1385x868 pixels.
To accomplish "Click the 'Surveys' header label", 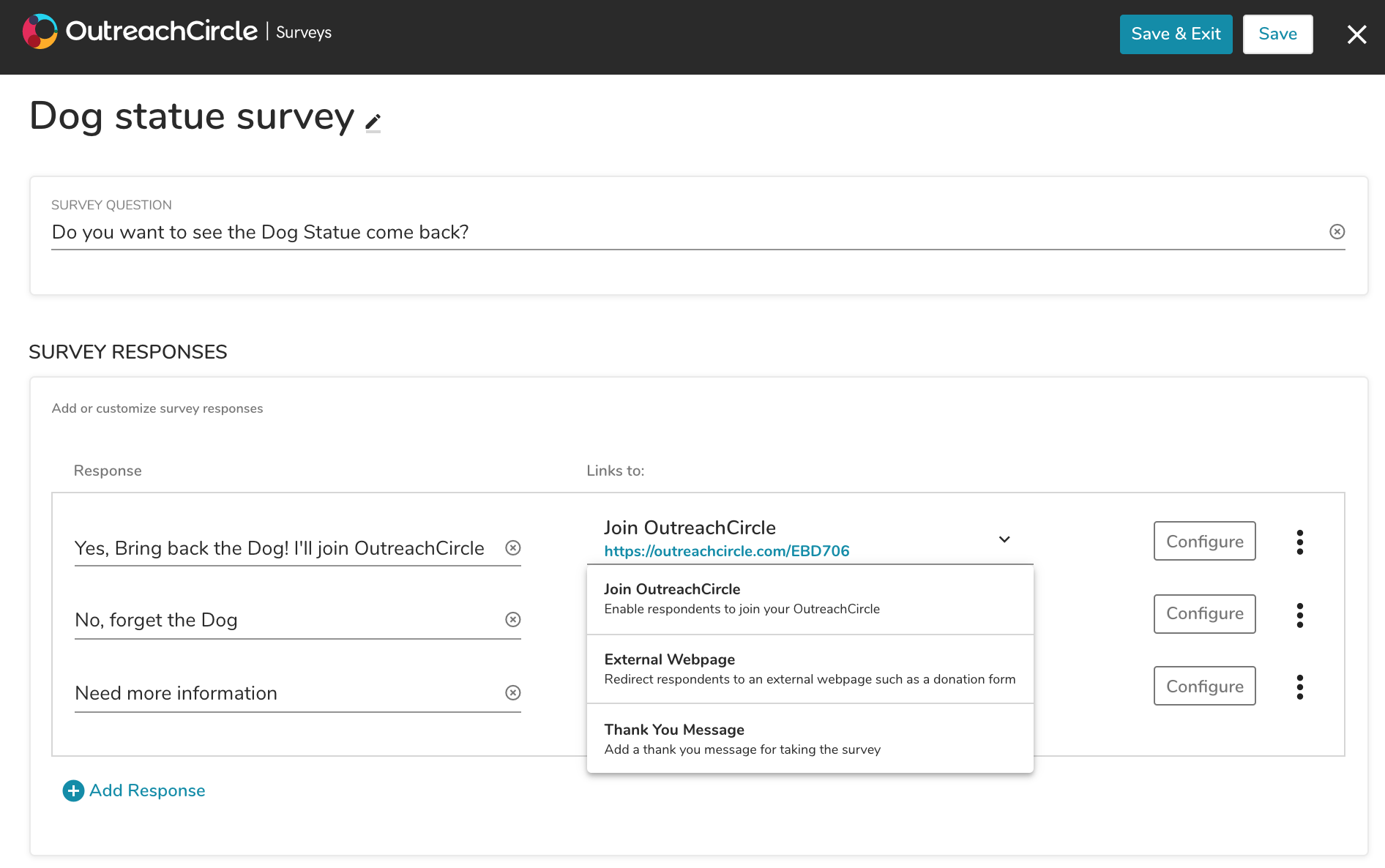I will pos(304,32).
